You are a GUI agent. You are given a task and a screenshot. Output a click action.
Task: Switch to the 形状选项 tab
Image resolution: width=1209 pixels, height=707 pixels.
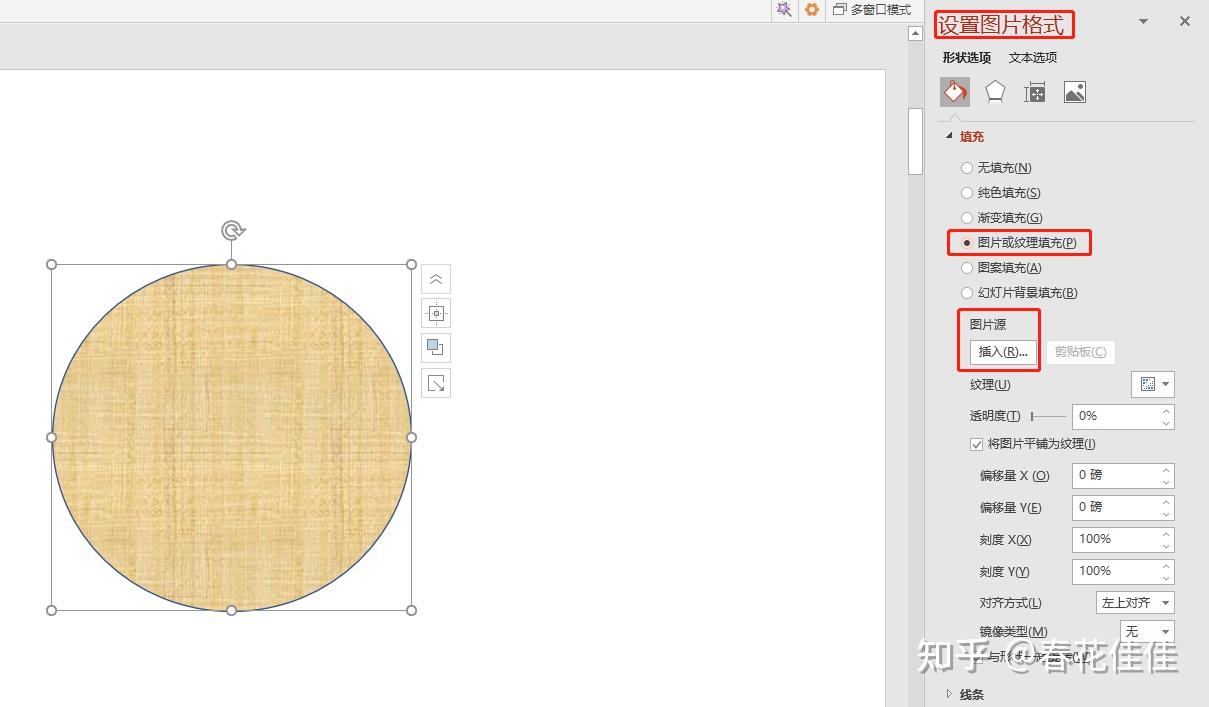[x=967, y=57]
